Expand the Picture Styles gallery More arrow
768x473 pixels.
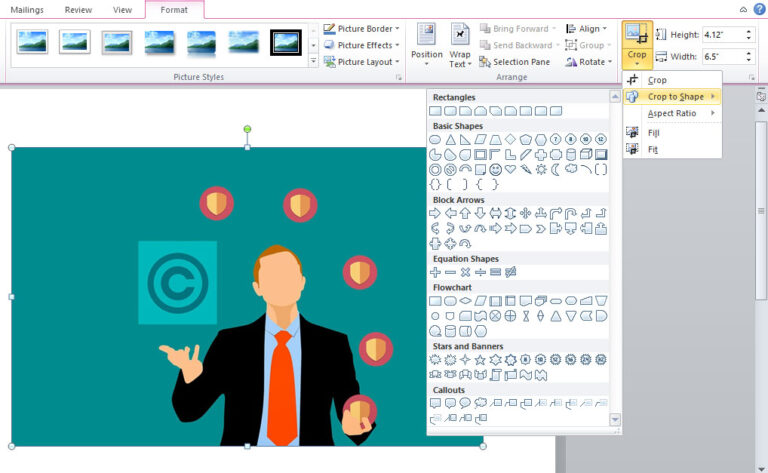tap(313, 61)
